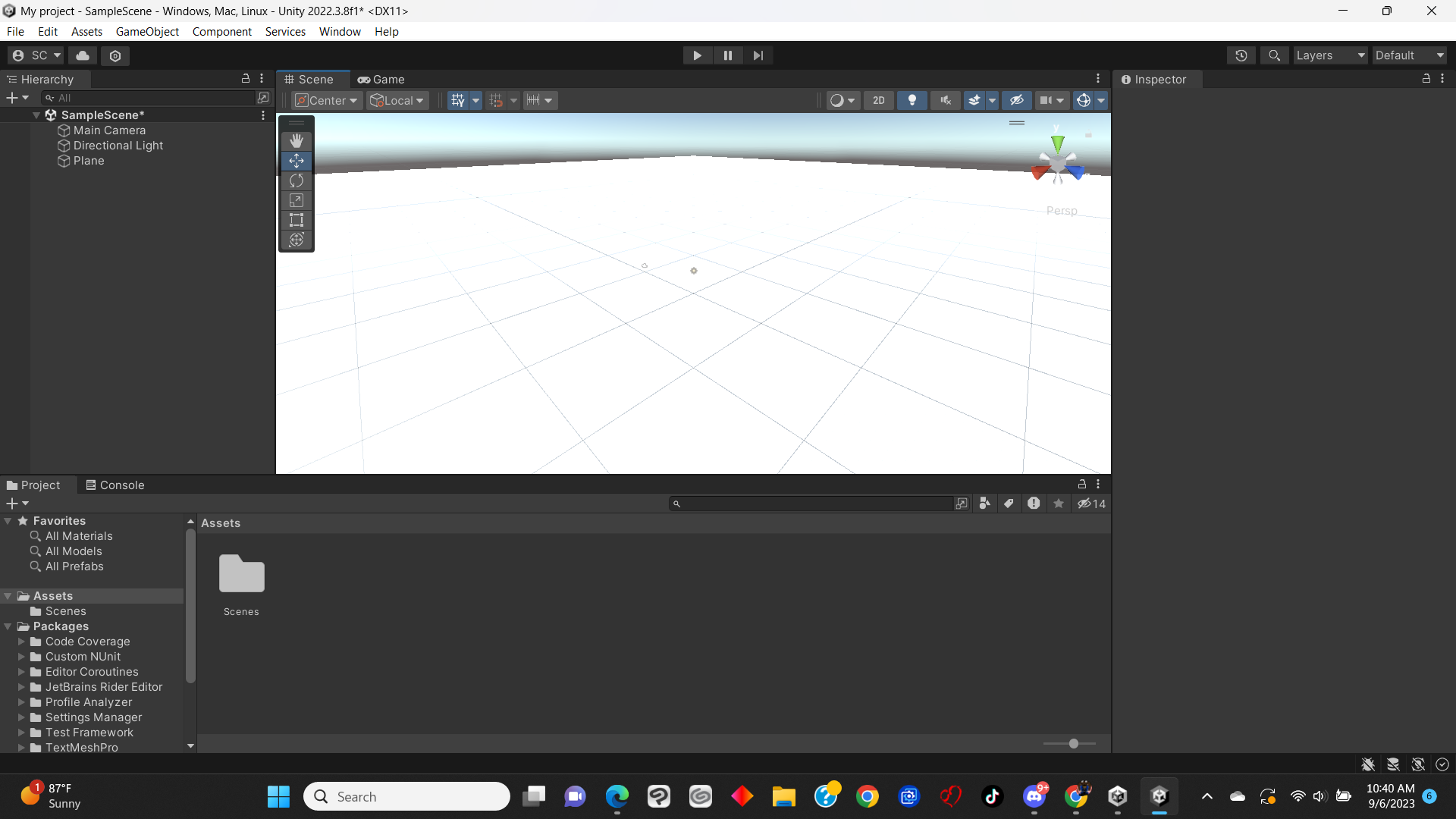Open Gizmos dropdown arrow
This screenshot has width=1456, height=819.
[1101, 100]
